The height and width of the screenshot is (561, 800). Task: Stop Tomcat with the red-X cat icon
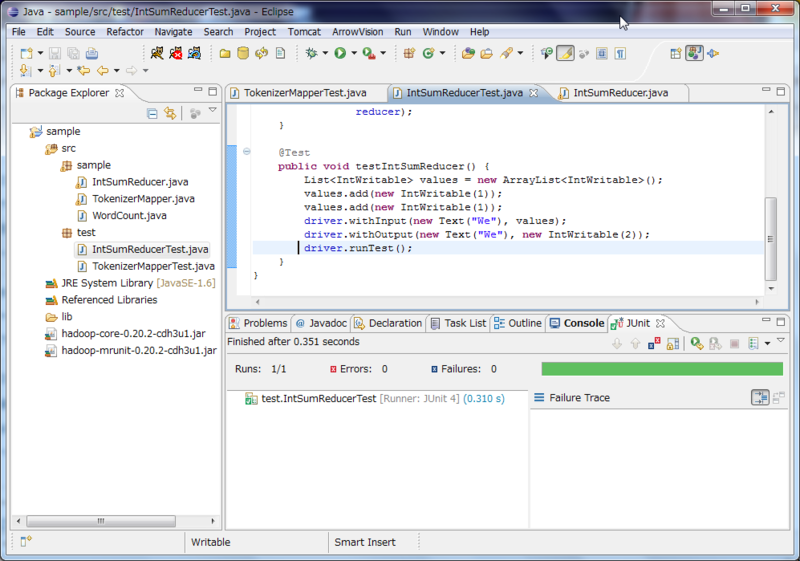[x=176, y=53]
